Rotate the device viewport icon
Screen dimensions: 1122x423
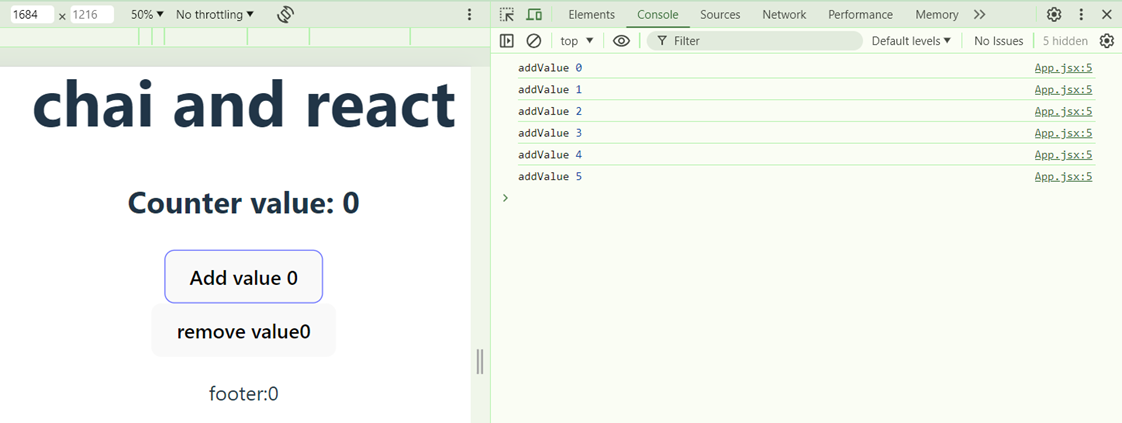(x=286, y=14)
